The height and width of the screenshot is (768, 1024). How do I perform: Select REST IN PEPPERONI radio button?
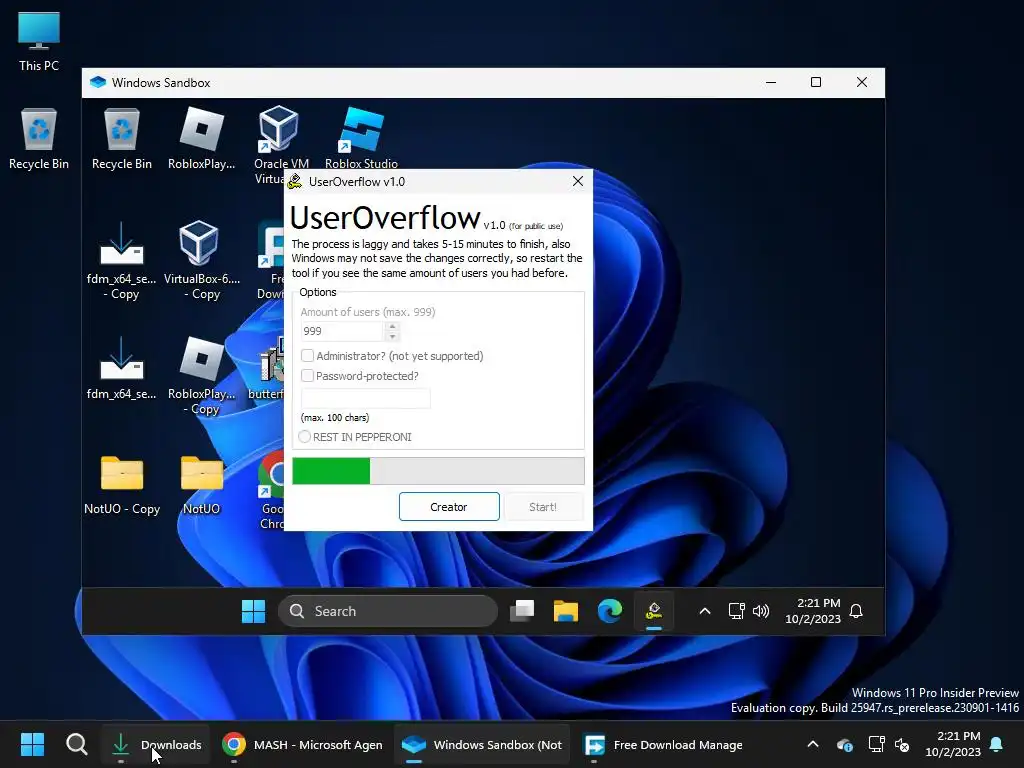click(x=304, y=437)
